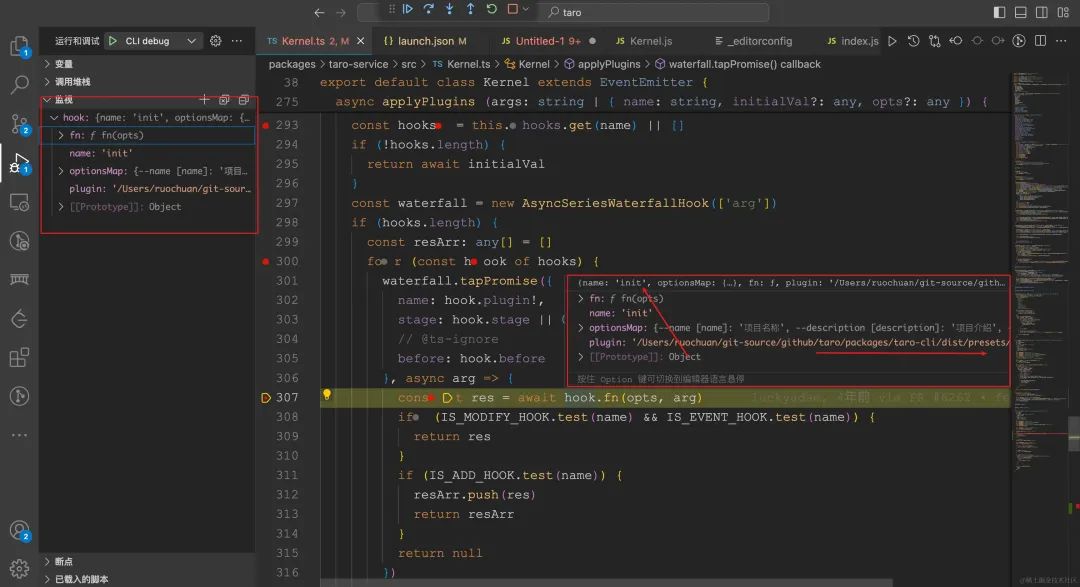Open the Search view in activity bar
Image resolution: width=1080 pixels, height=587 pixels.
tap(19, 85)
